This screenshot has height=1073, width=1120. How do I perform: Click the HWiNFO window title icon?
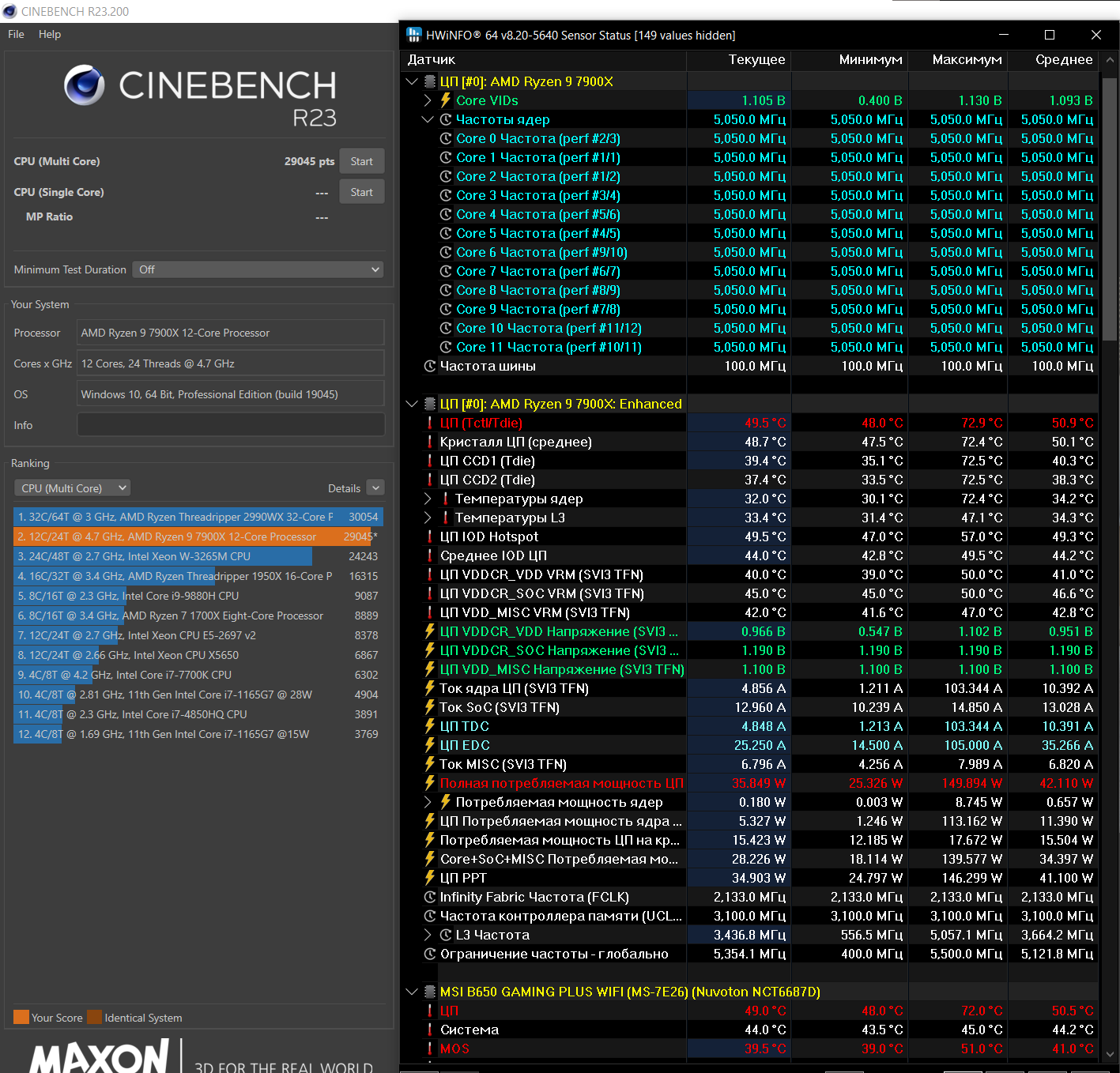(413, 35)
